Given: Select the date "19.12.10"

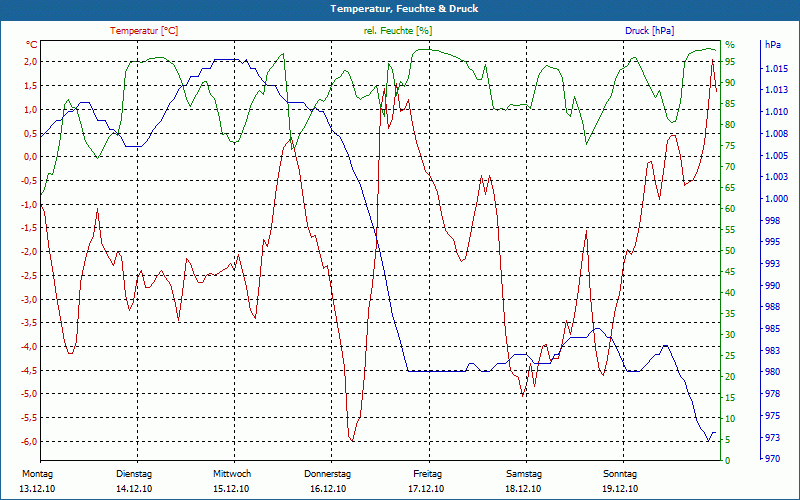Looking at the screenshot, I should coord(620,489).
